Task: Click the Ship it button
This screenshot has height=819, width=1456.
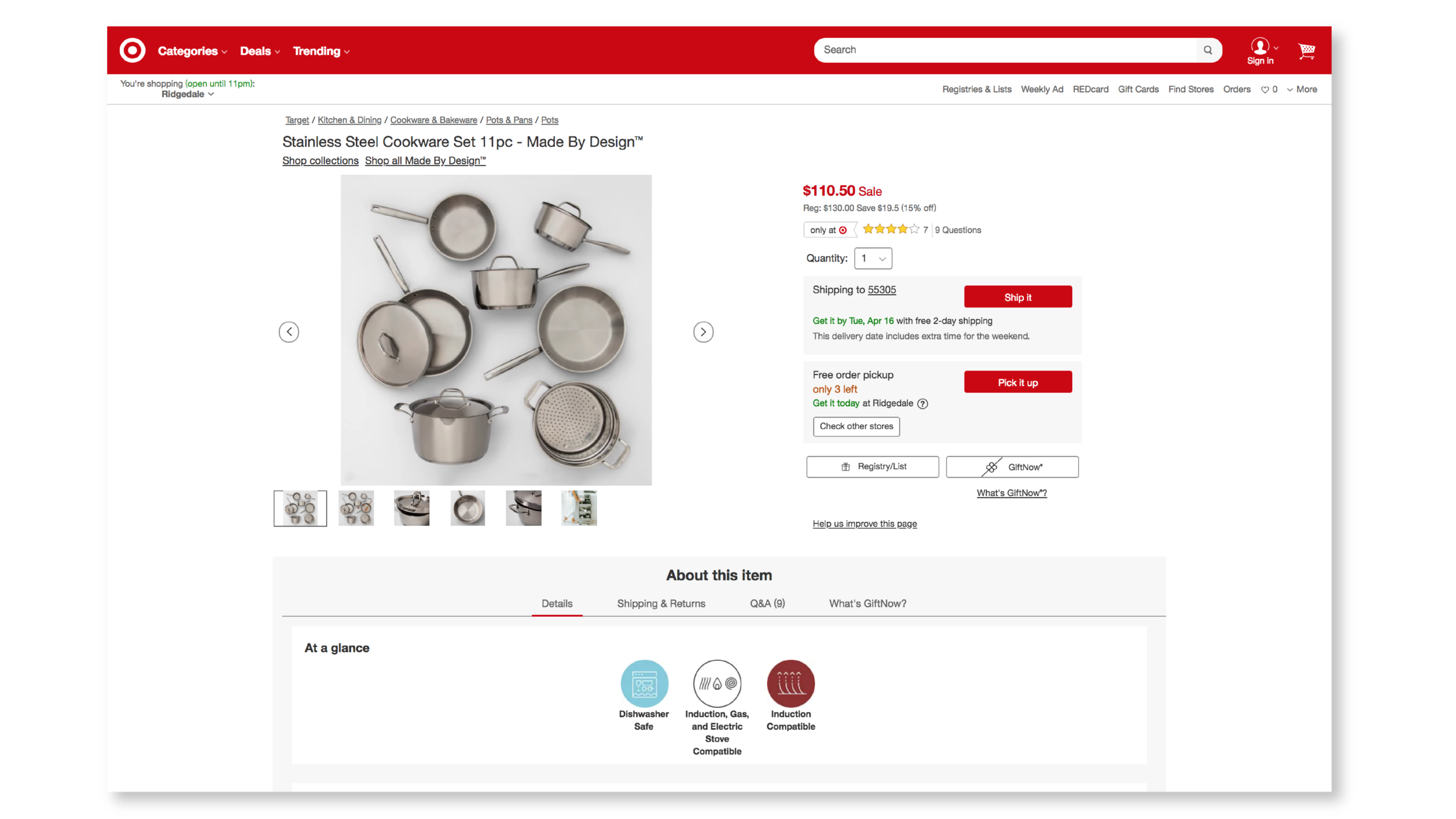Action: pos(1017,297)
